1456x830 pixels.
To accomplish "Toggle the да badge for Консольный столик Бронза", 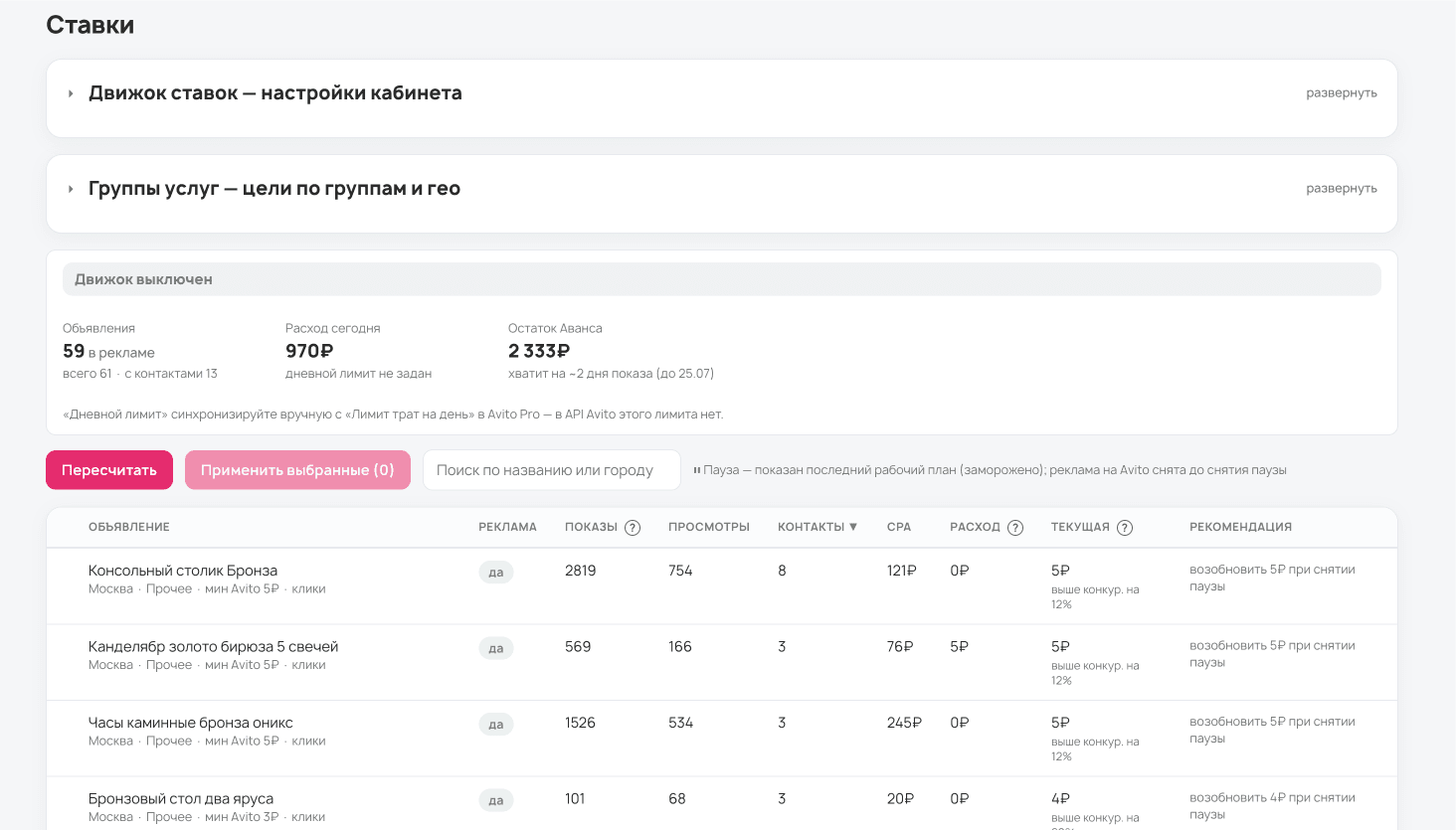I will pyautogui.click(x=496, y=573).
